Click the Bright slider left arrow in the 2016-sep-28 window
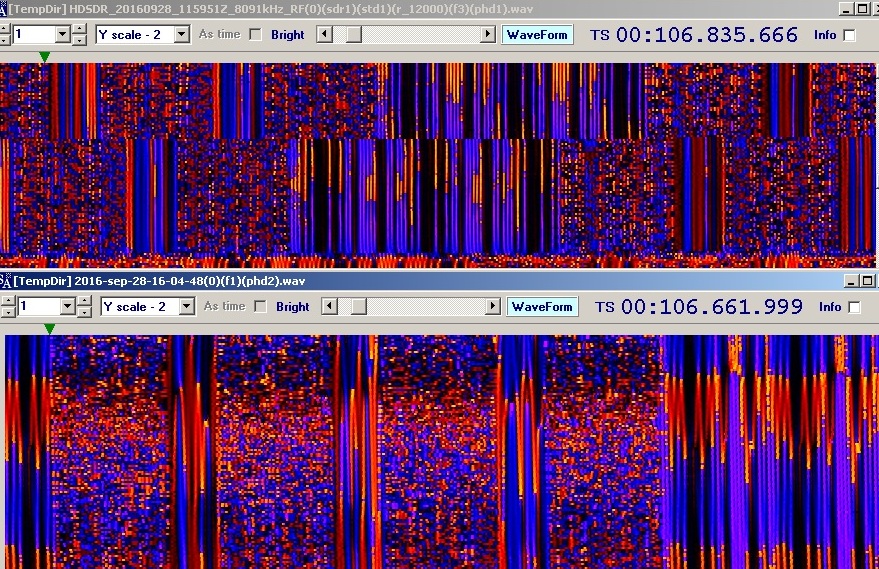Image resolution: width=879 pixels, height=569 pixels. point(329,307)
